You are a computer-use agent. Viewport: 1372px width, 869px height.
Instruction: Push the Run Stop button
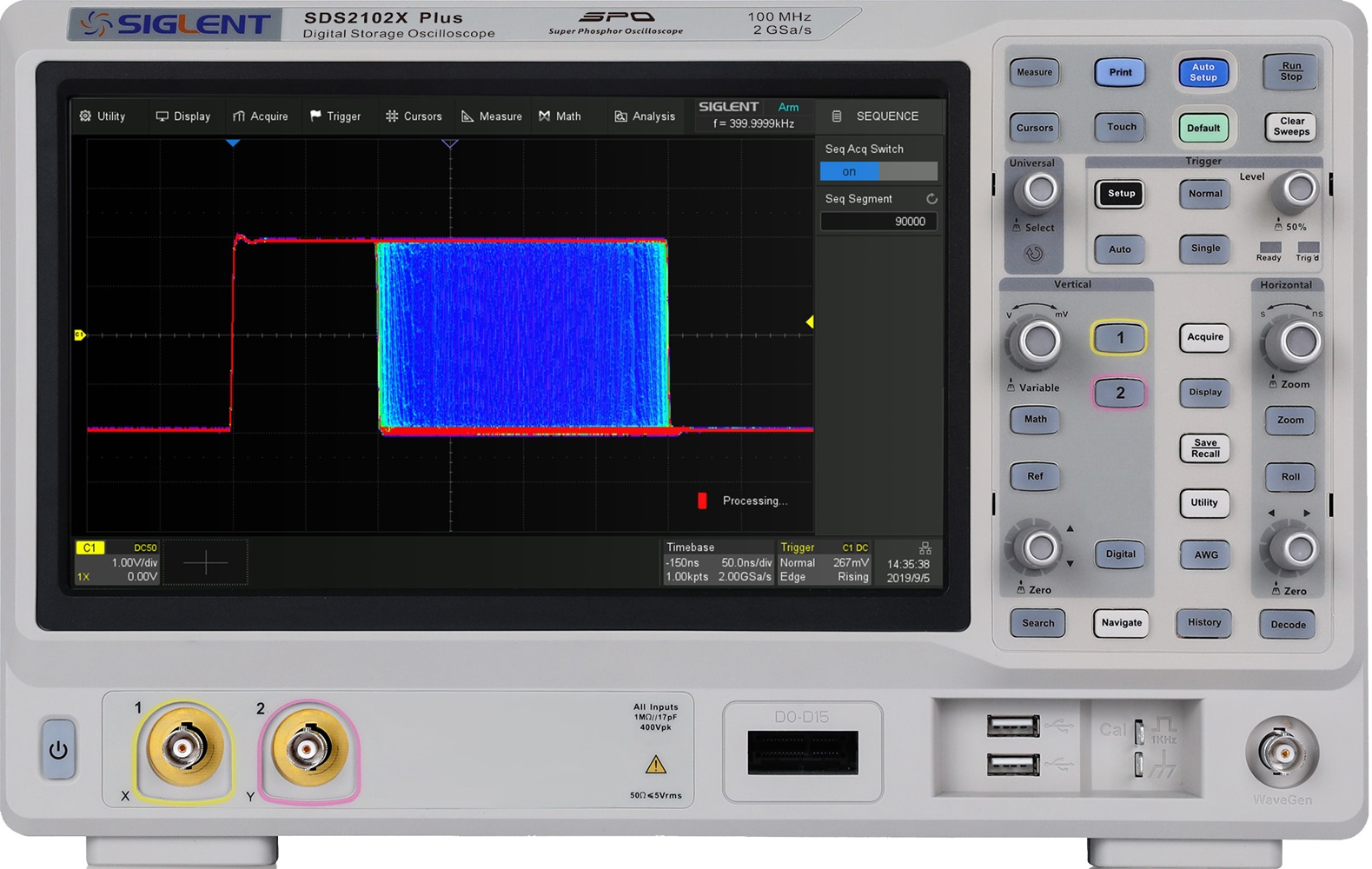click(1291, 72)
